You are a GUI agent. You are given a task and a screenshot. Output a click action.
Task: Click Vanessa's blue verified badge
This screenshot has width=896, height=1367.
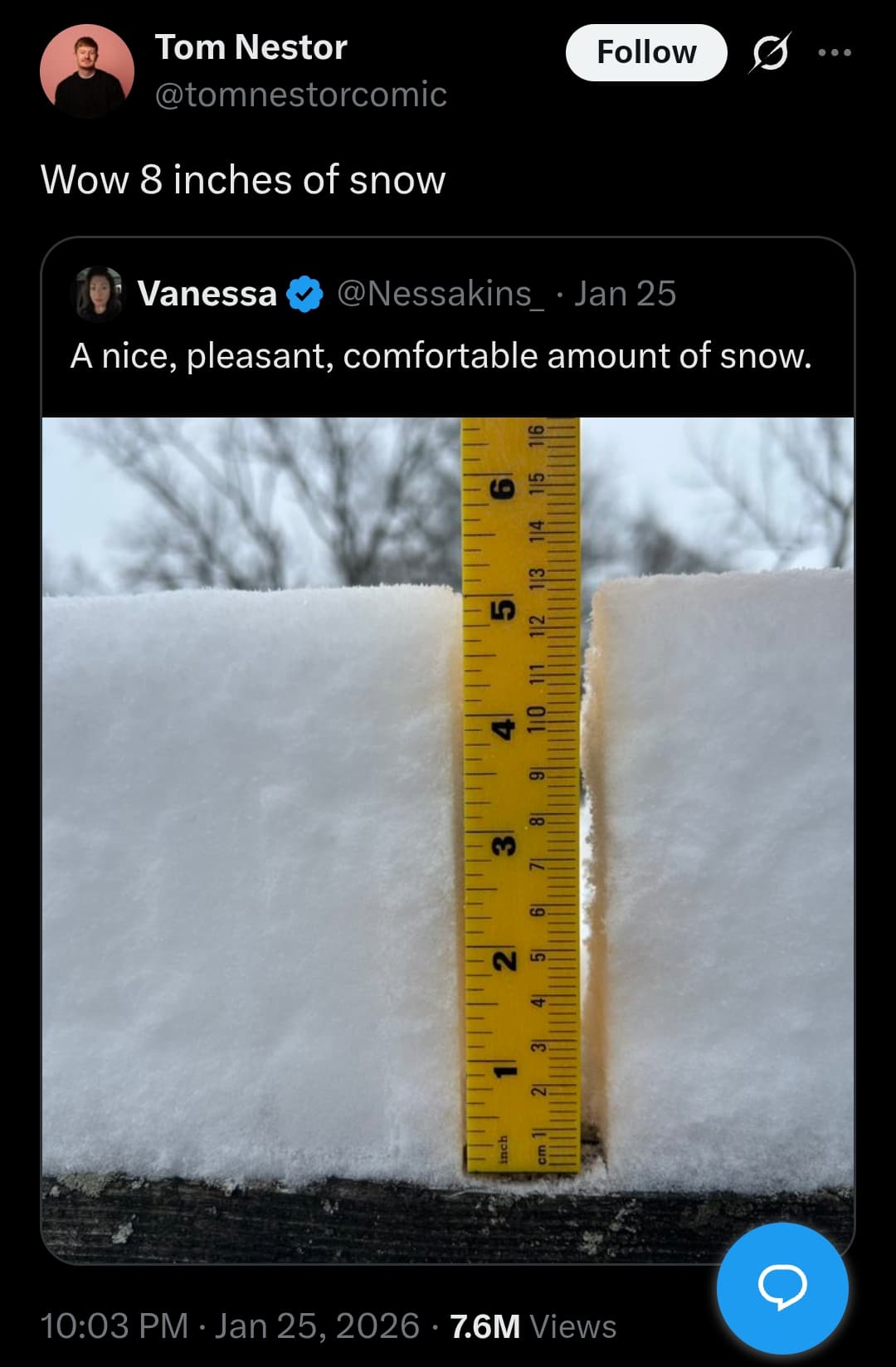pos(304,294)
